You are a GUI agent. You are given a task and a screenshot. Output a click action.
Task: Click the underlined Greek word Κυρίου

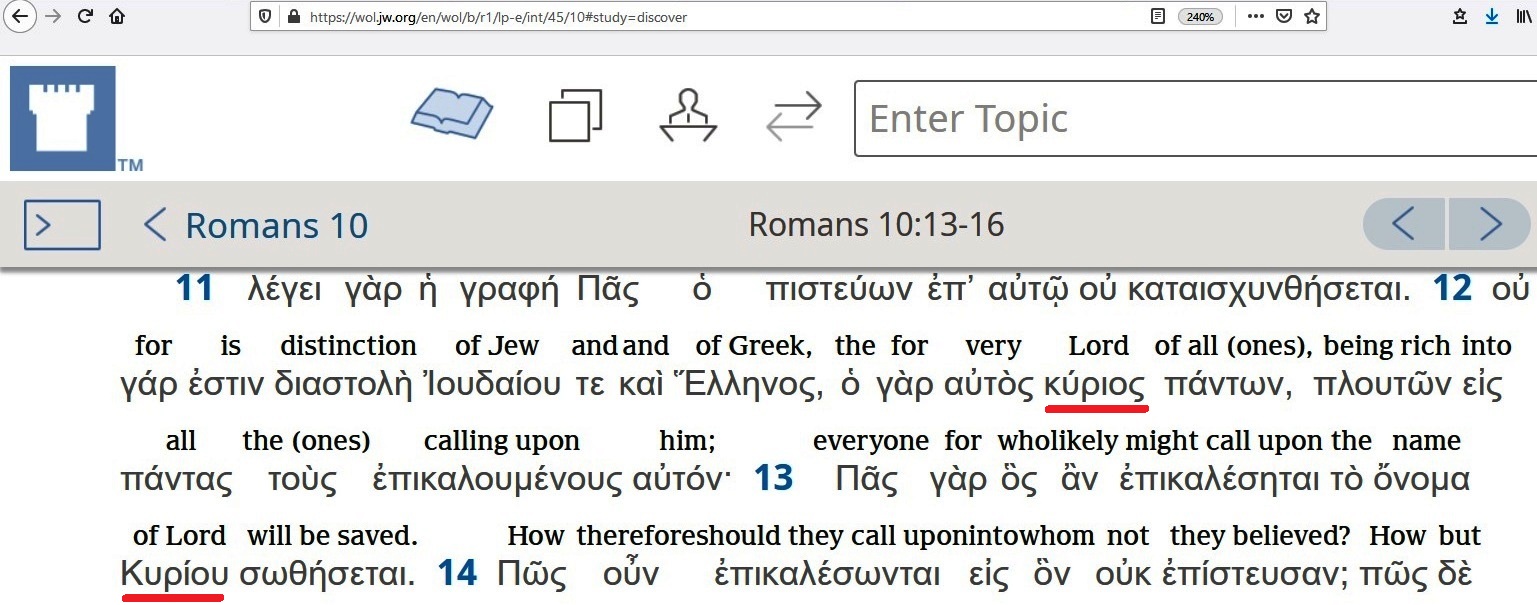[175, 576]
